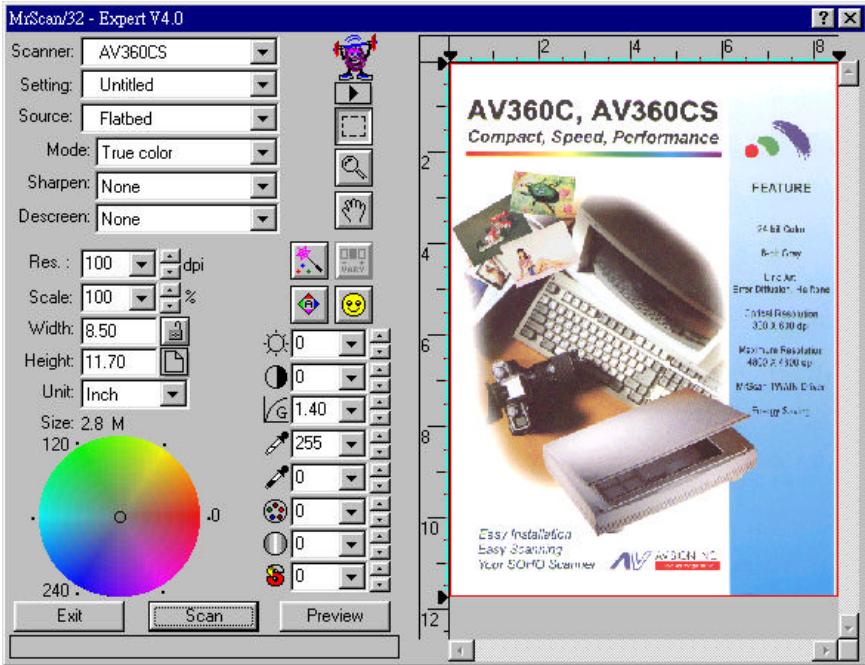
Task: Decrease scale with down spinner arrow
Action: [170, 305]
